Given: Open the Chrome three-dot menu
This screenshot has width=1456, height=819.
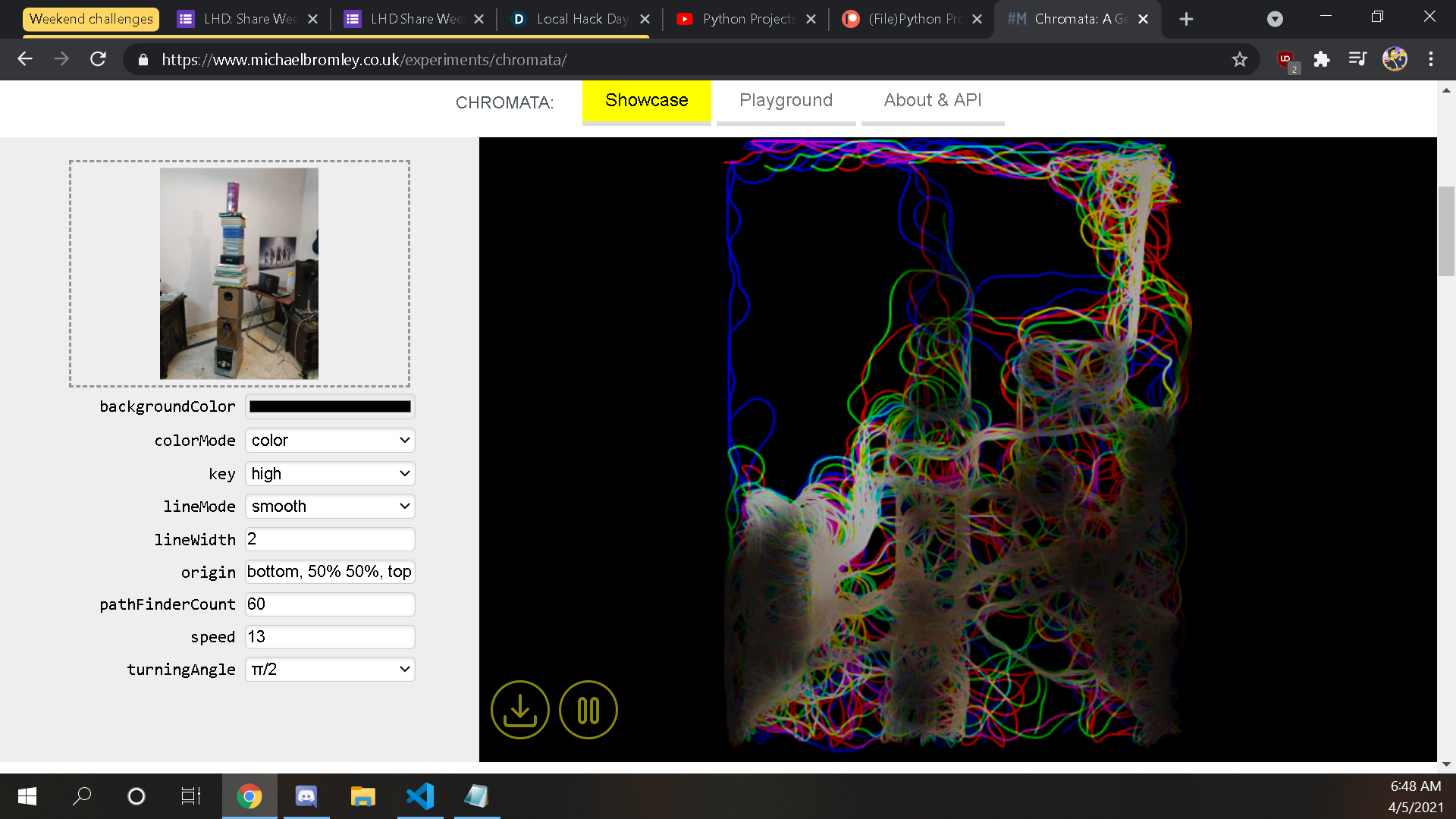Looking at the screenshot, I should [x=1431, y=59].
